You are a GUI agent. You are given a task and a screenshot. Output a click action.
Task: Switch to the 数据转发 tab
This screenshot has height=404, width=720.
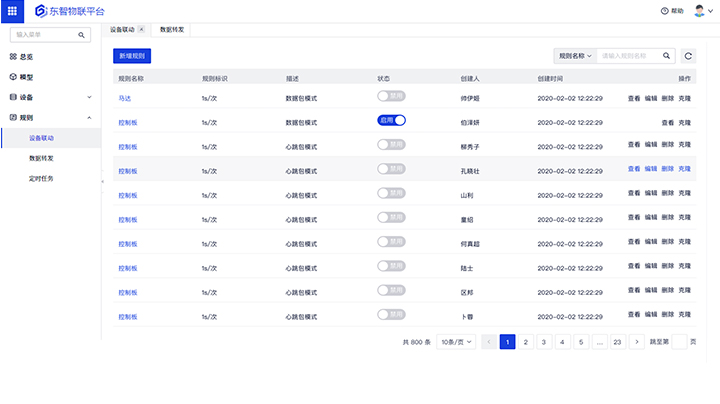tap(173, 30)
